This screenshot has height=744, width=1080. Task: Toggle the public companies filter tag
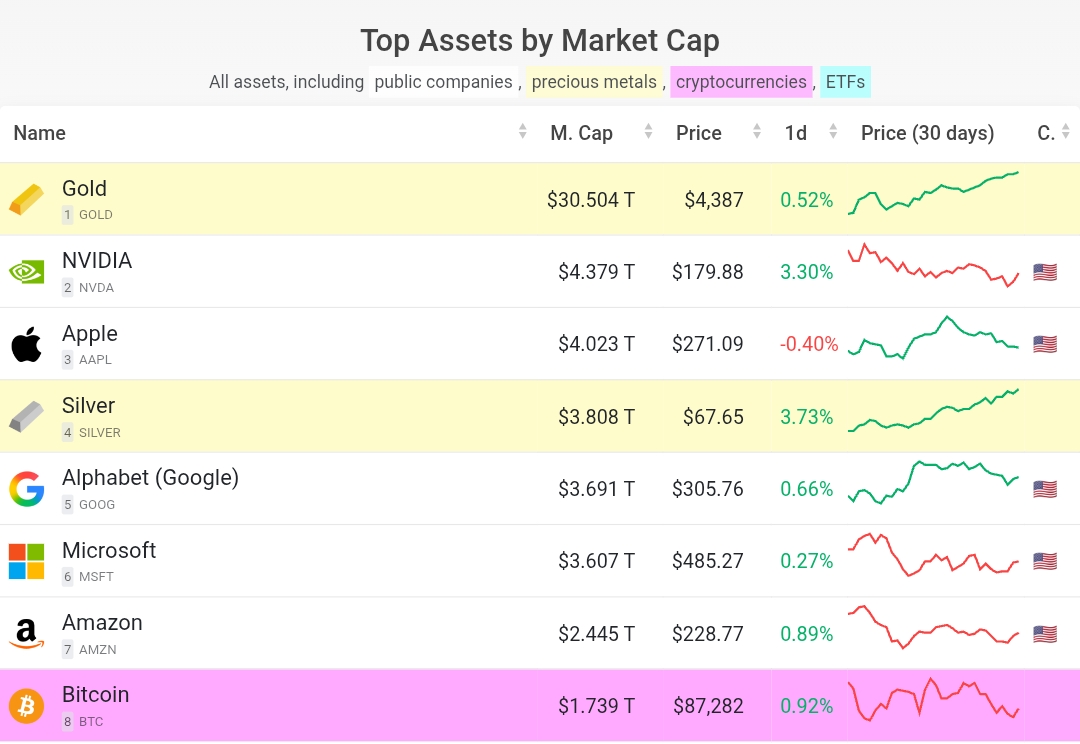point(443,82)
